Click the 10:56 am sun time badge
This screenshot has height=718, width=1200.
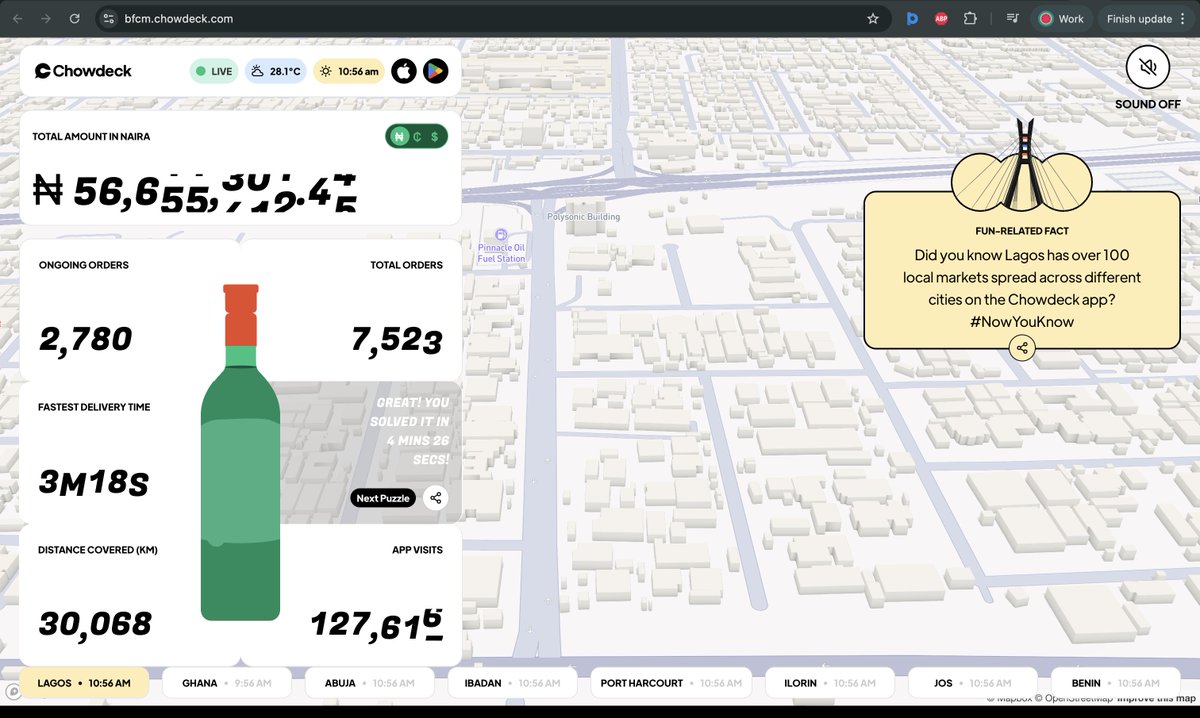coord(348,71)
